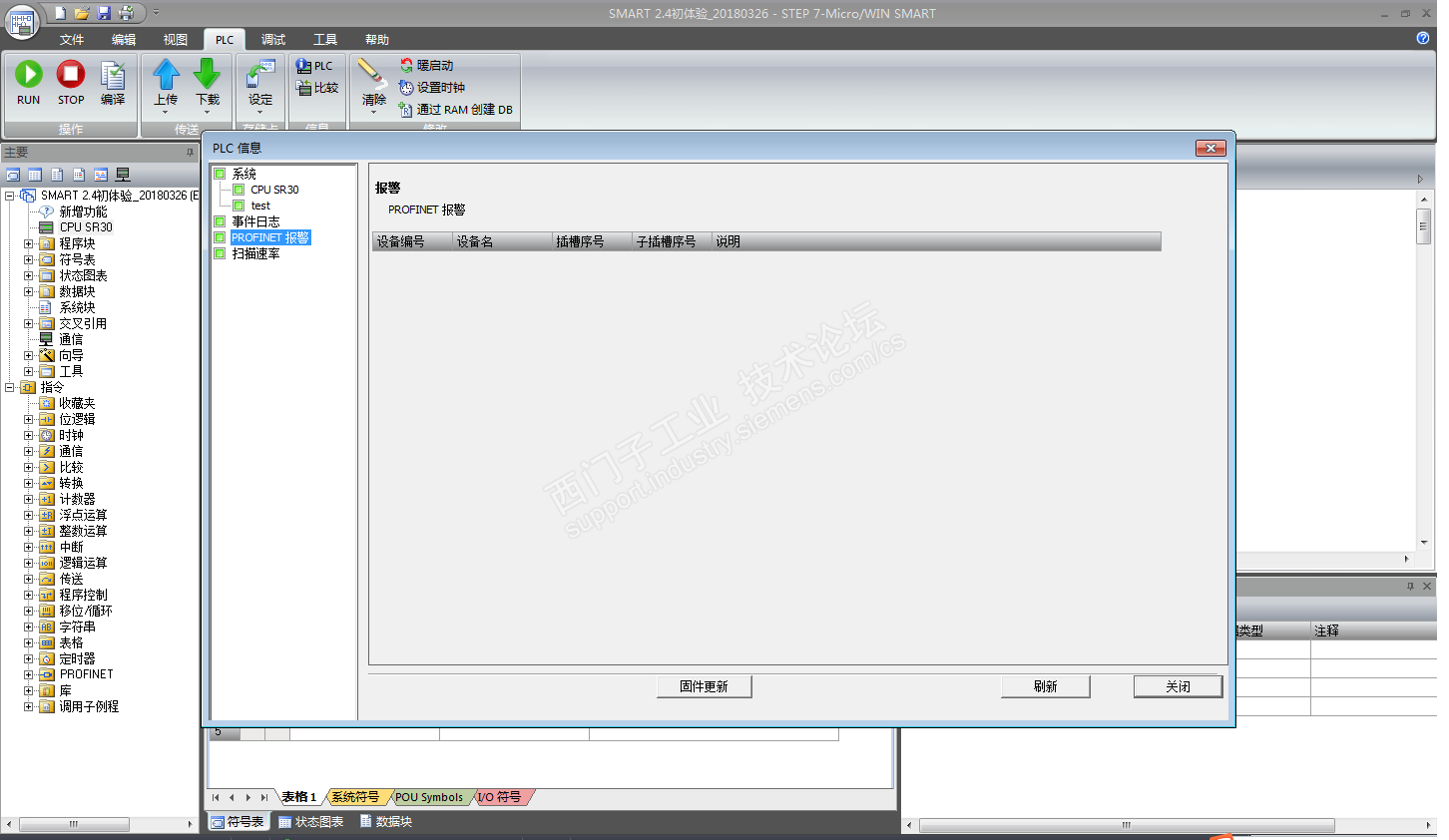Screen dimensions: 1449x840
Task: Switch to the 系统符号 sheet tab
Action: click(x=355, y=797)
